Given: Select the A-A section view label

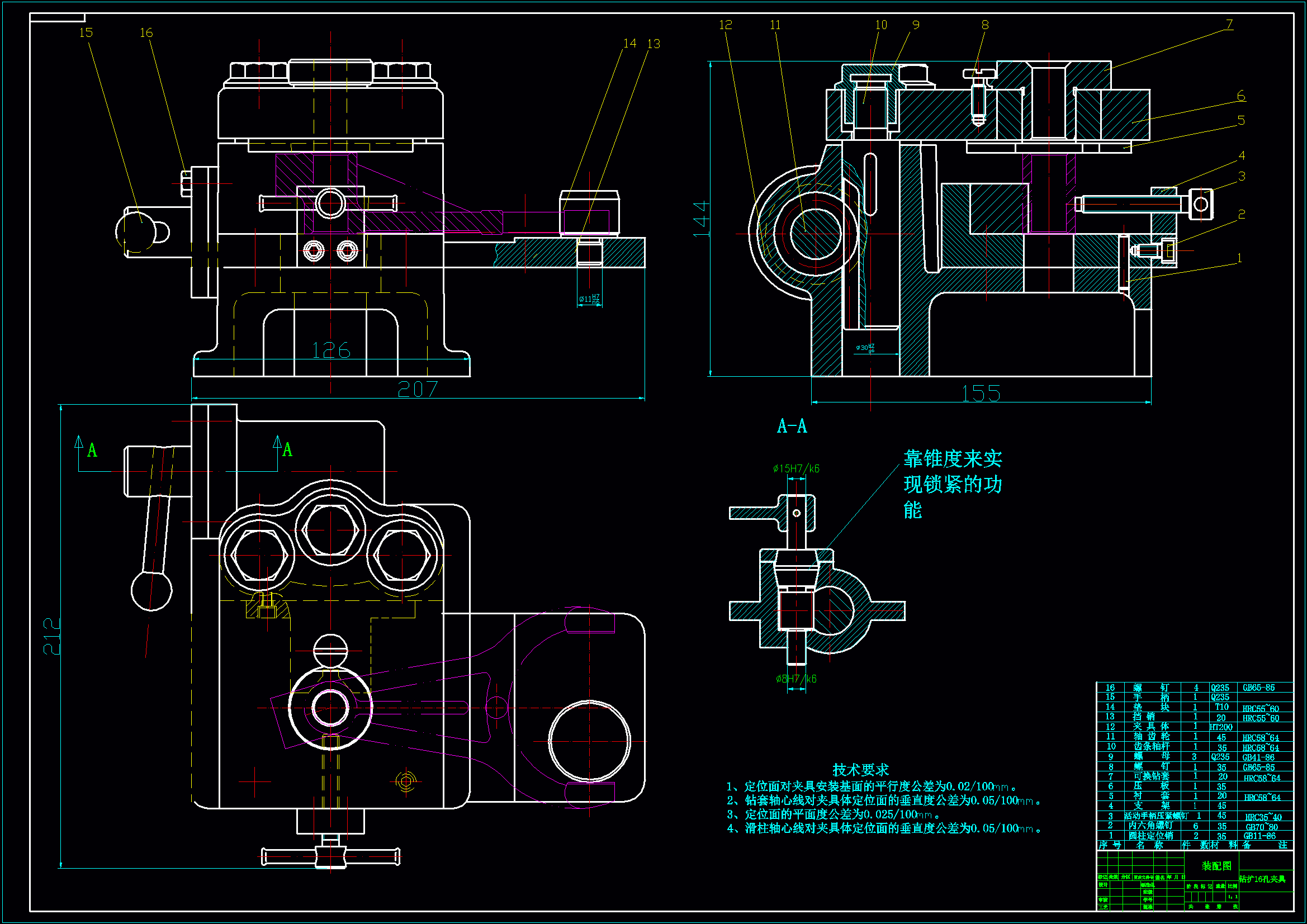Looking at the screenshot, I should click(792, 426).
